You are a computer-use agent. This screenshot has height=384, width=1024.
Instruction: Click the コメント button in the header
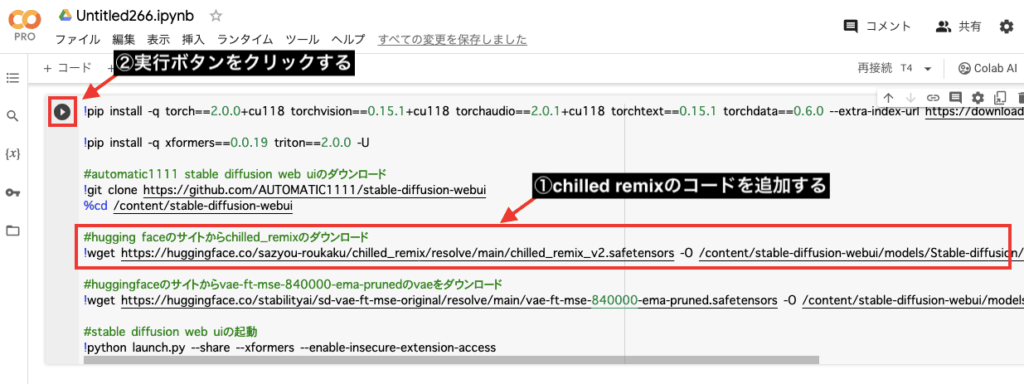click(x=877, y=27)
